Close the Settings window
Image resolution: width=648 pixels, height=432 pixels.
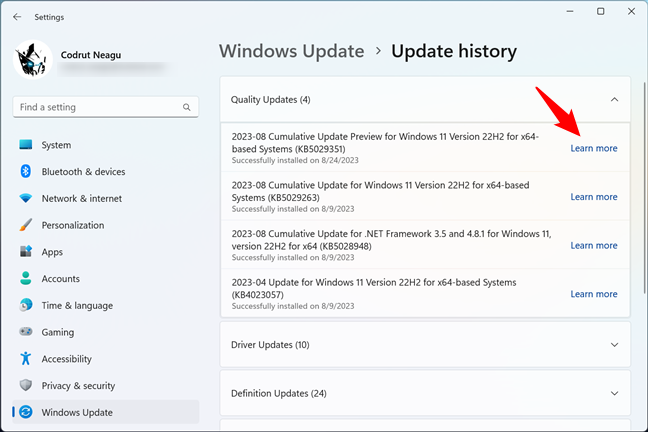pyautogui.click(x=631, y=12)
